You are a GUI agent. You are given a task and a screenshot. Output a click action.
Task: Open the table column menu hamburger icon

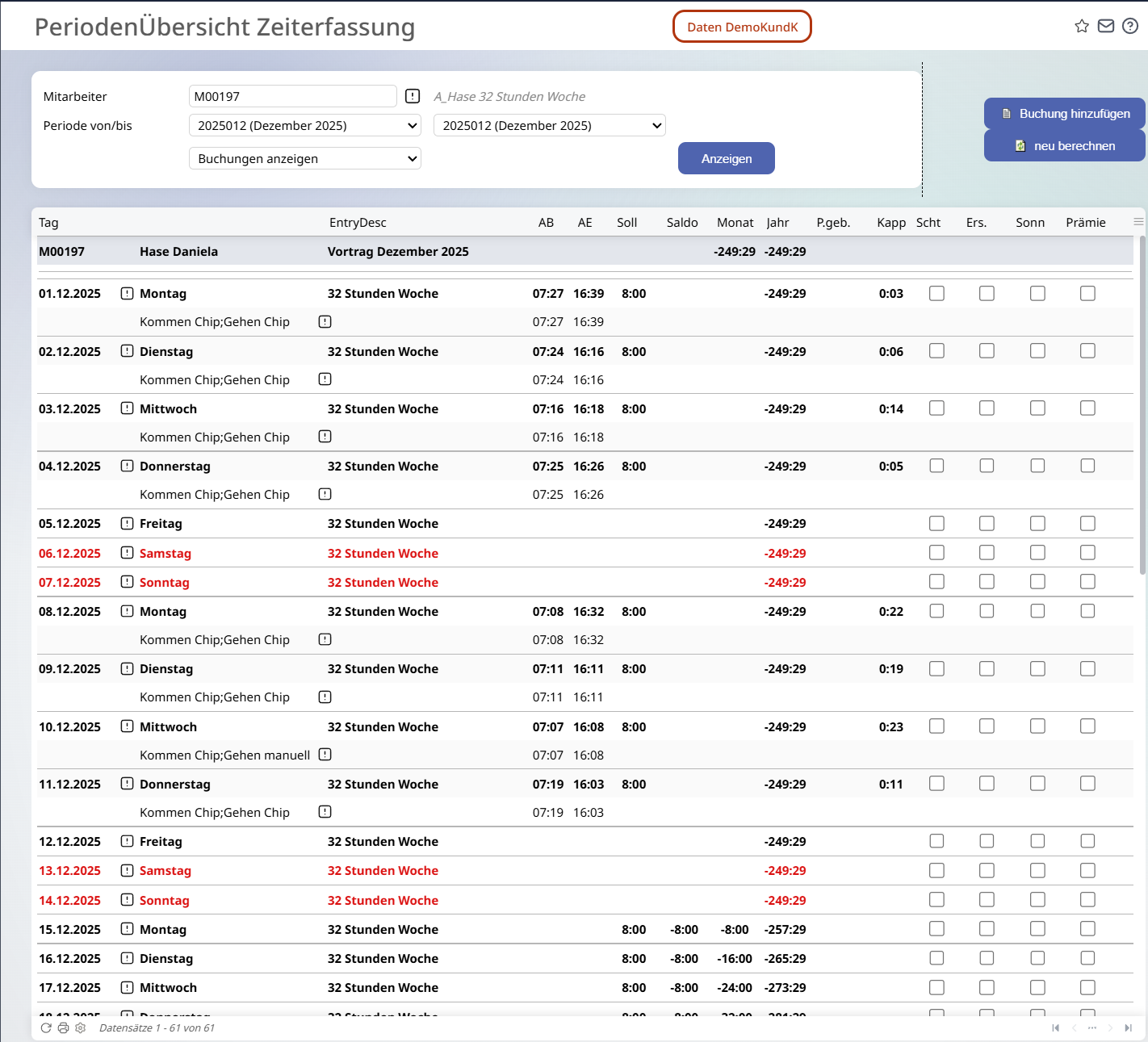click(1138, 222)
